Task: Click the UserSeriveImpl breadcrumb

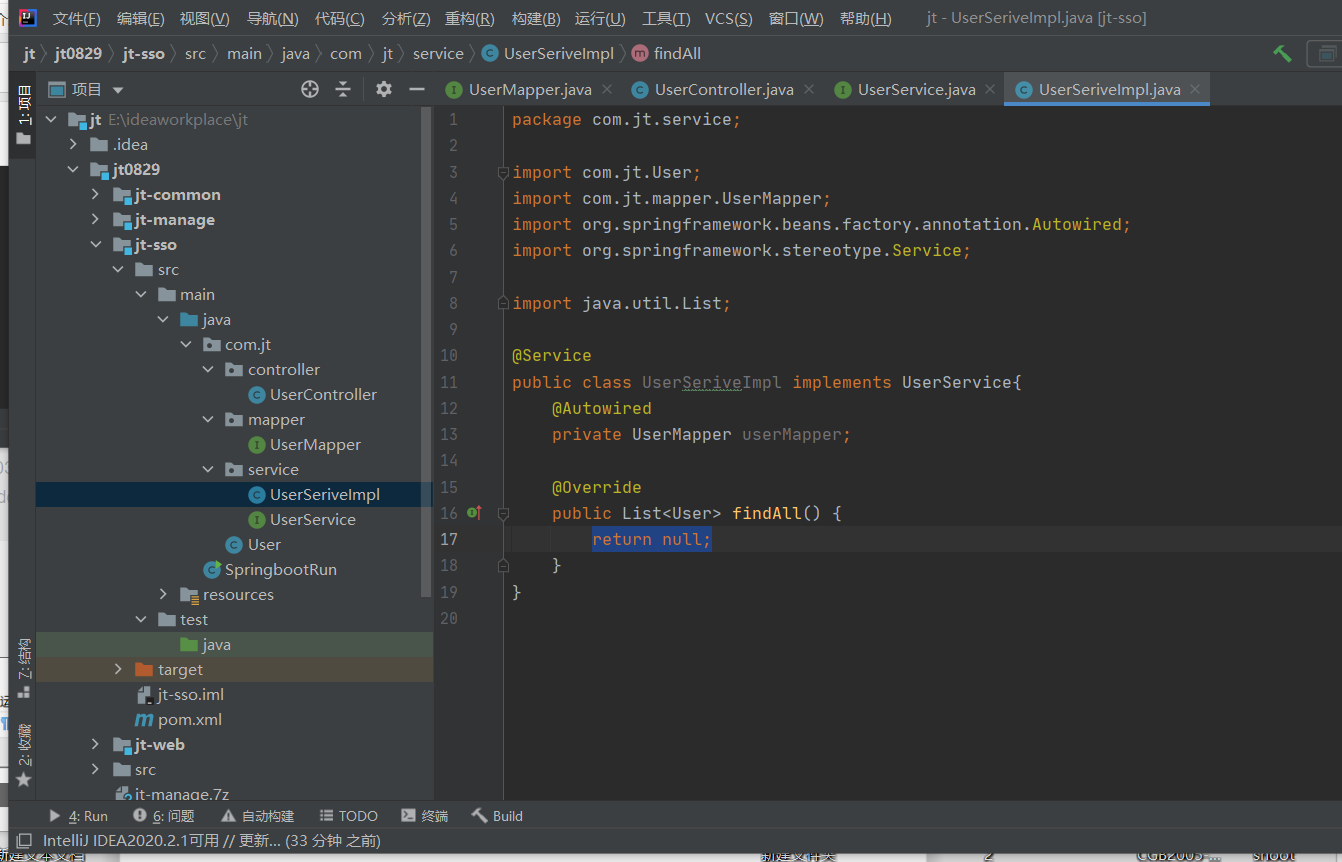Action: [x=548, y=54]
